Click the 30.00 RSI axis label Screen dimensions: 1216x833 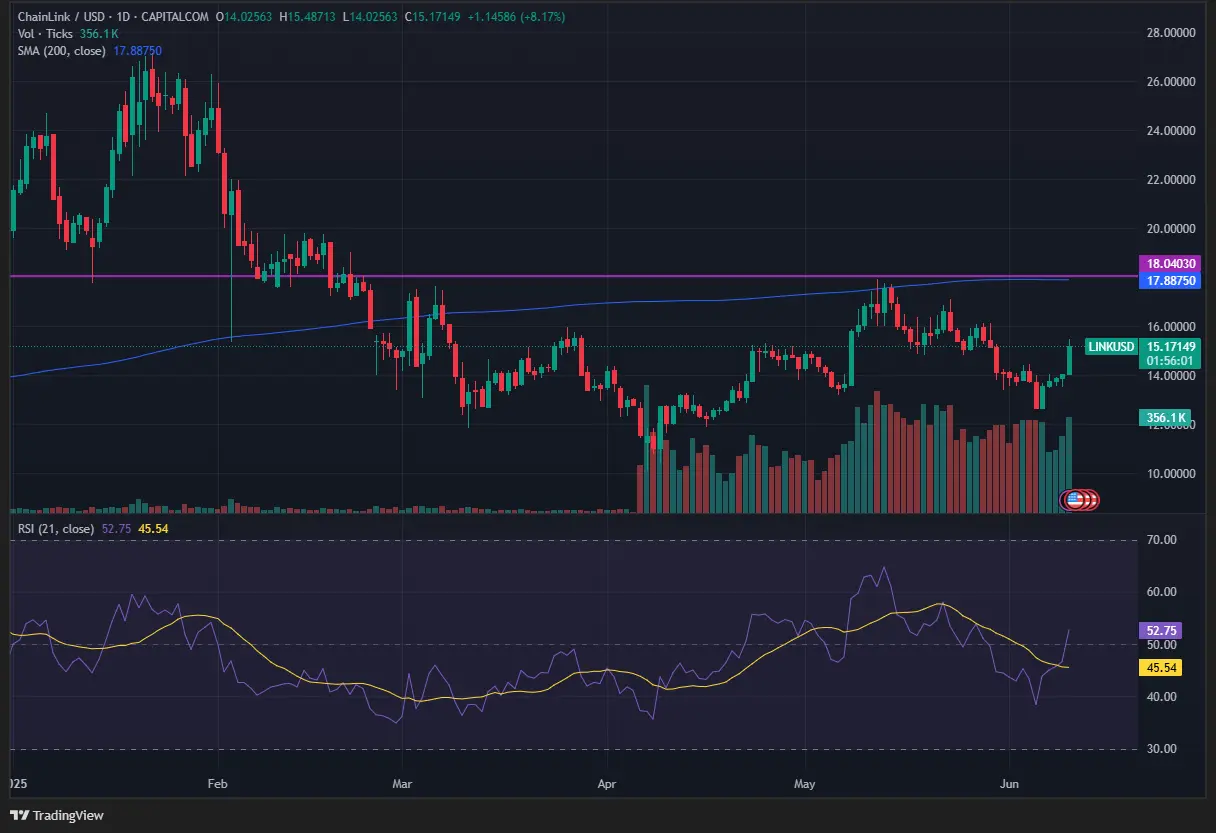coord(1160,748)
